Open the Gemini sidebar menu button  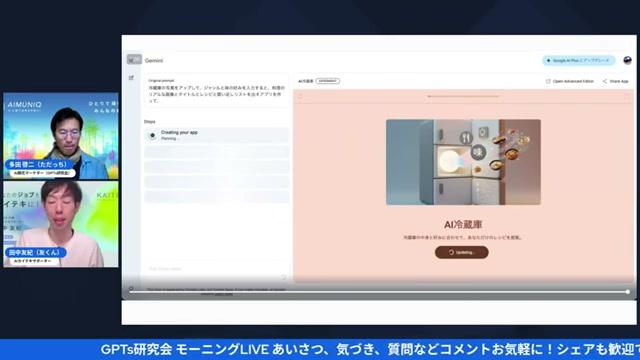[134, 60]
